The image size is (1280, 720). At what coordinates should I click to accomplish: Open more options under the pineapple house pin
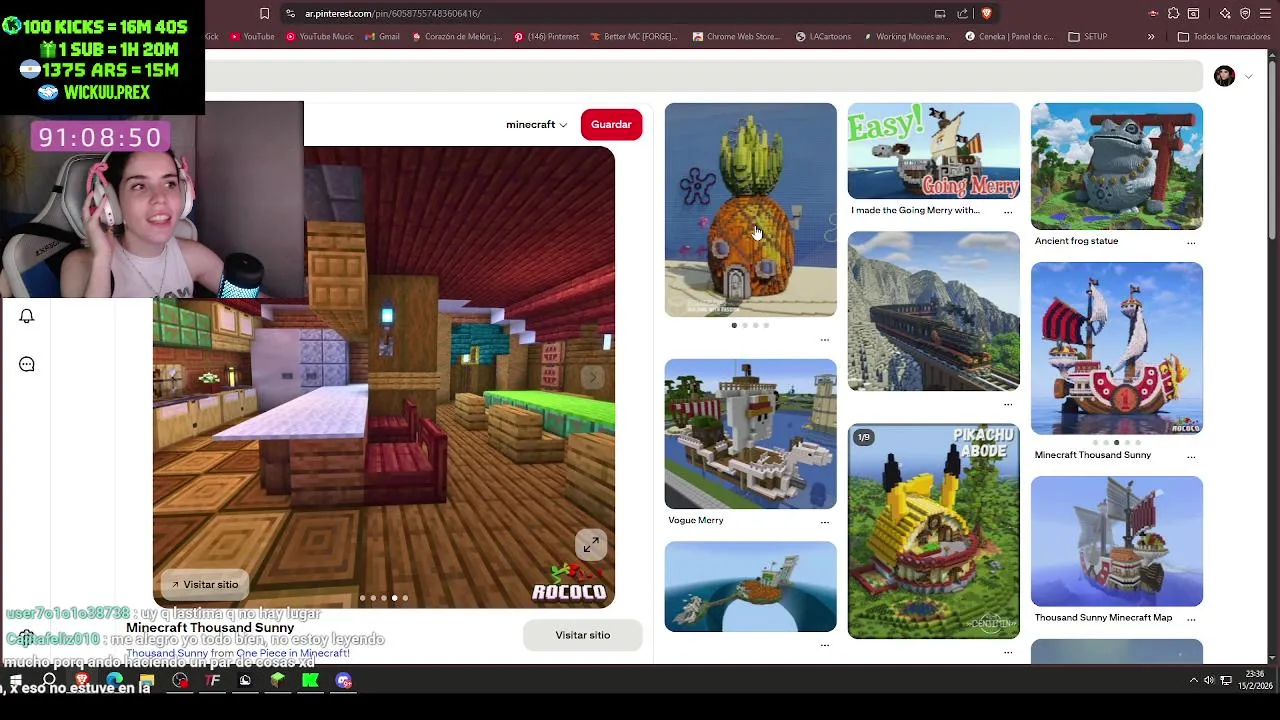click(825, 340)
